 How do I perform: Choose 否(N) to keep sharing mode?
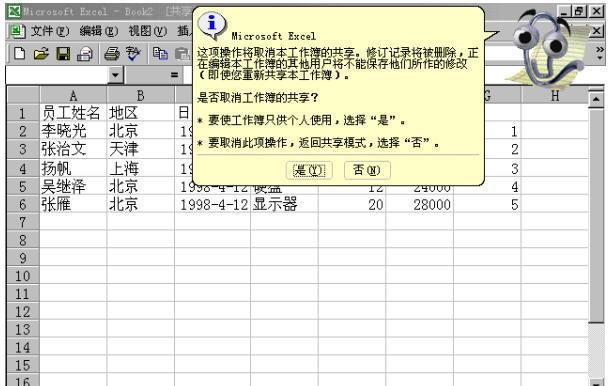coord(367,170)
